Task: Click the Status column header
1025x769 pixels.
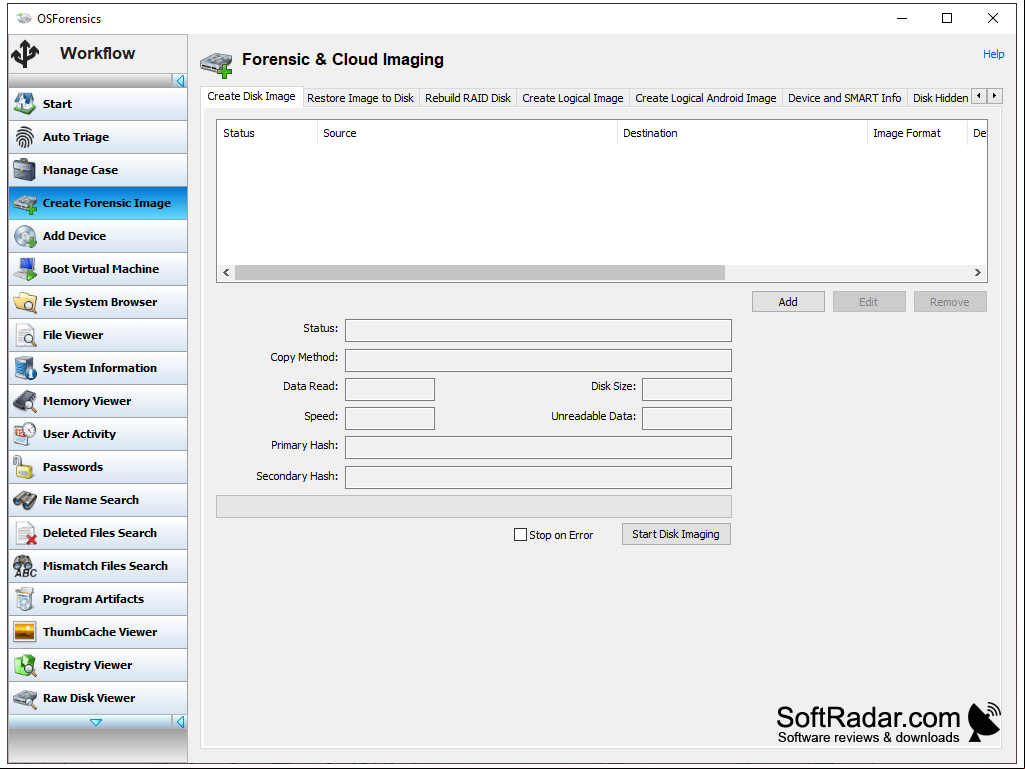Action: [267, 133]
